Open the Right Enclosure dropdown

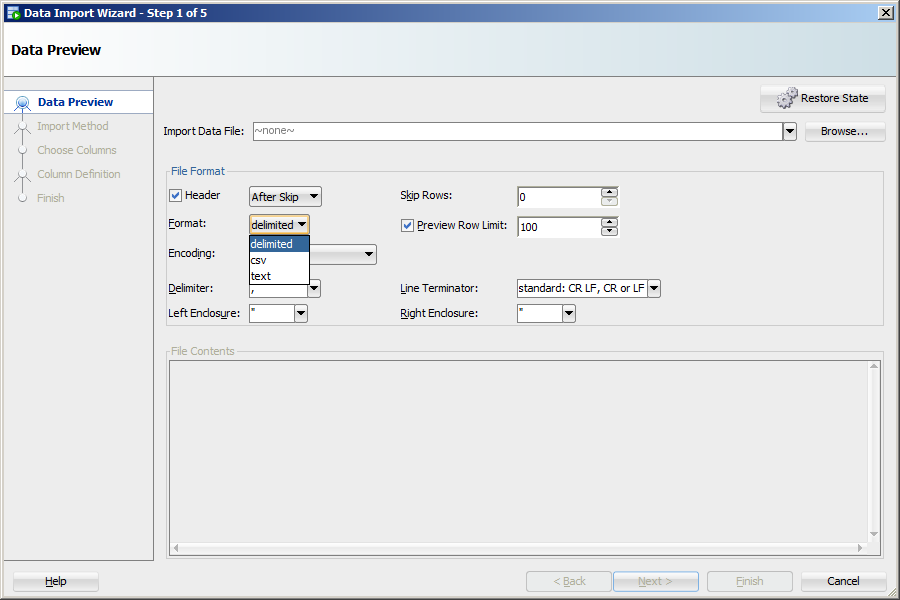coord(569,313)
